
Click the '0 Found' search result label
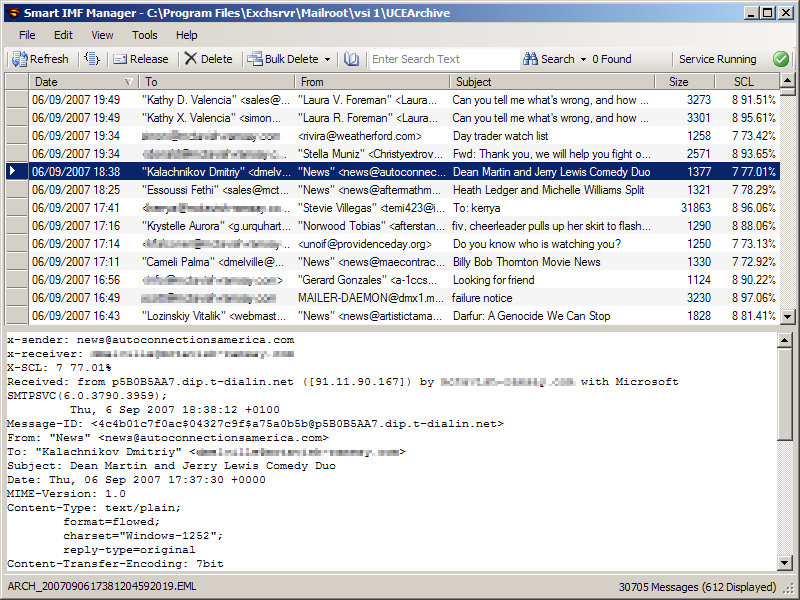tap(612, 59)
